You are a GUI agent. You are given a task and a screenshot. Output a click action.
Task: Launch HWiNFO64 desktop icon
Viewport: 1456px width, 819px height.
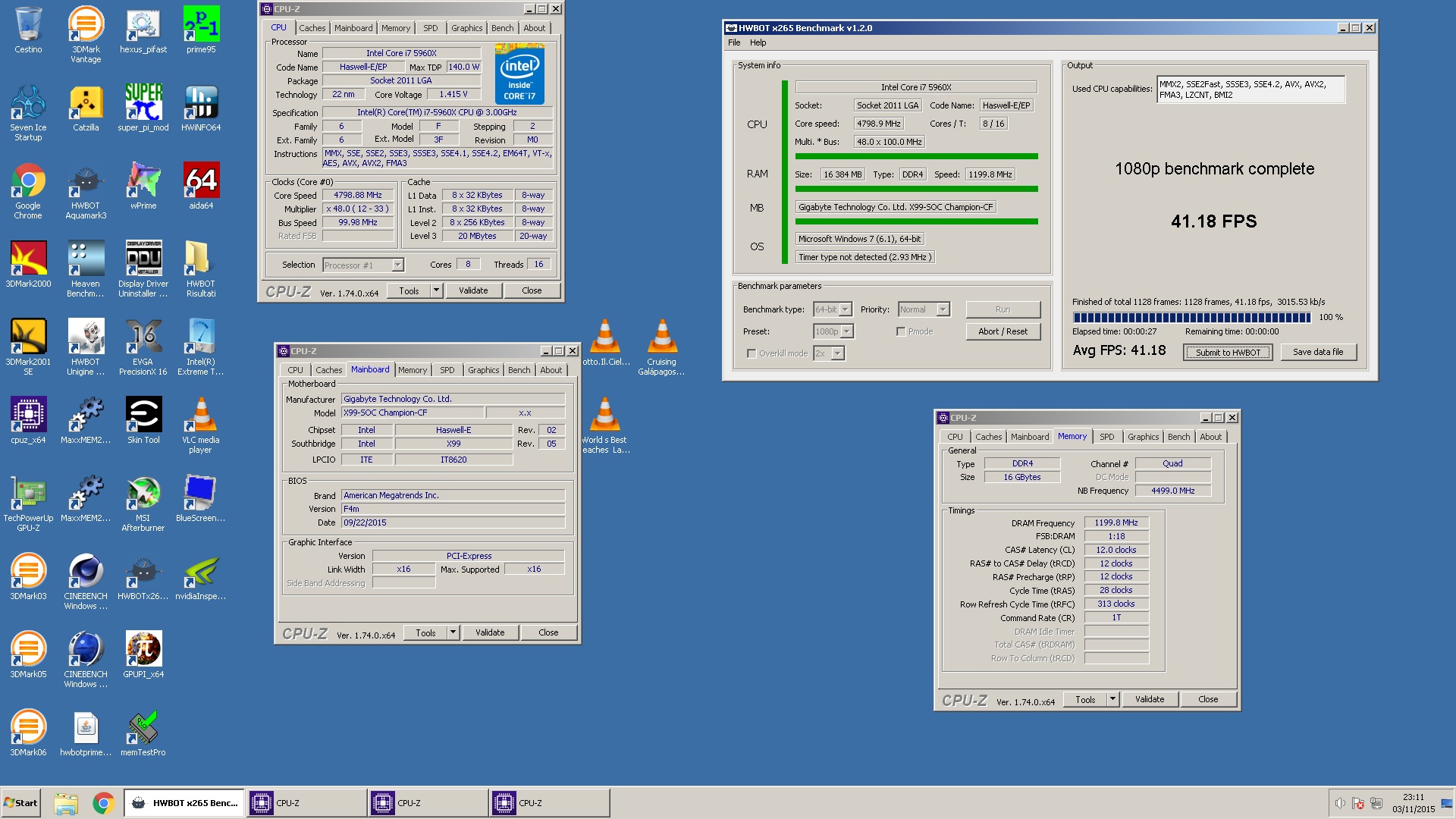[201, 108]
